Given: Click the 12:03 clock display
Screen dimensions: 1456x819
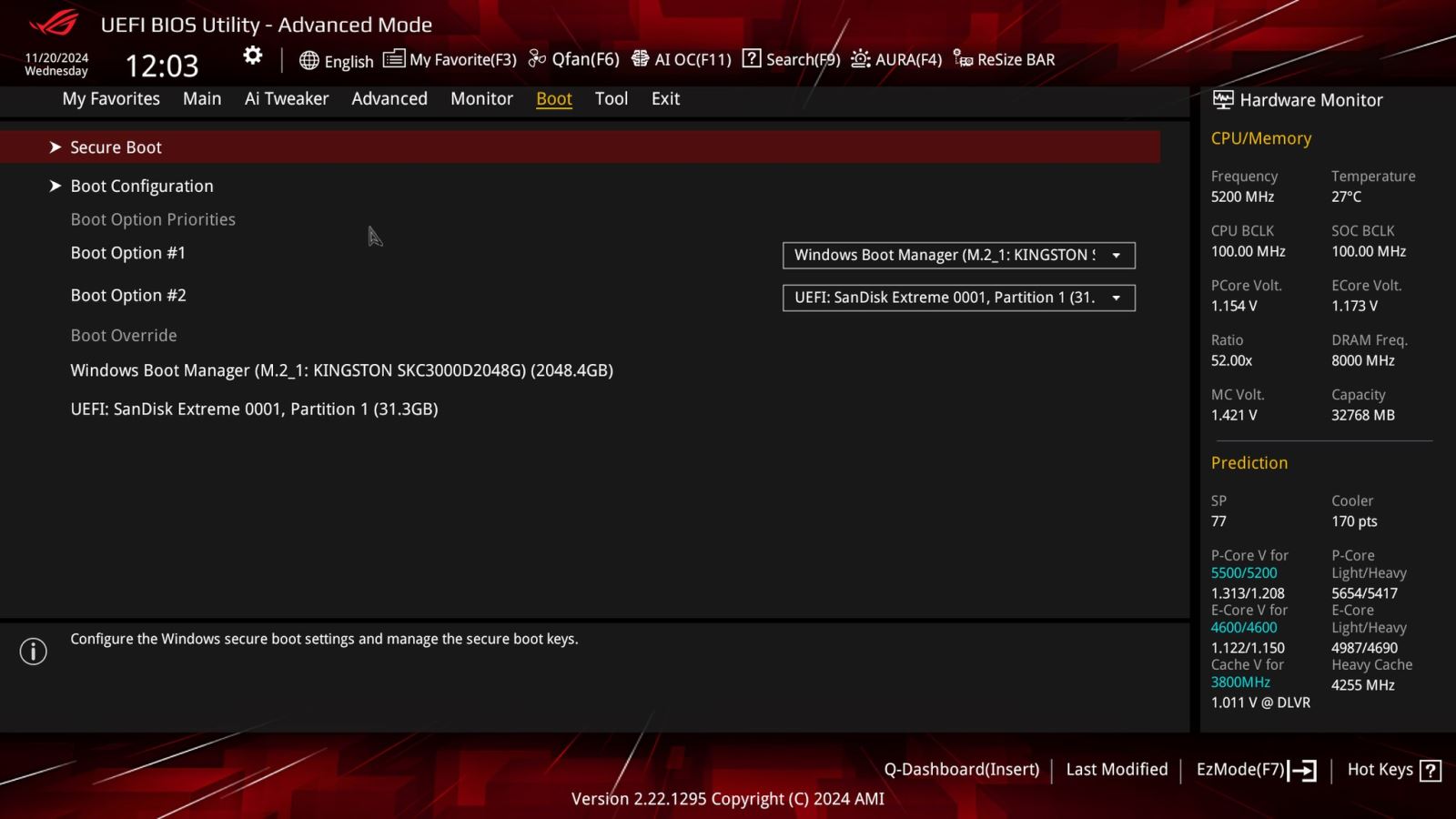Looking at the screenshot, I should (x=162, y=66).
